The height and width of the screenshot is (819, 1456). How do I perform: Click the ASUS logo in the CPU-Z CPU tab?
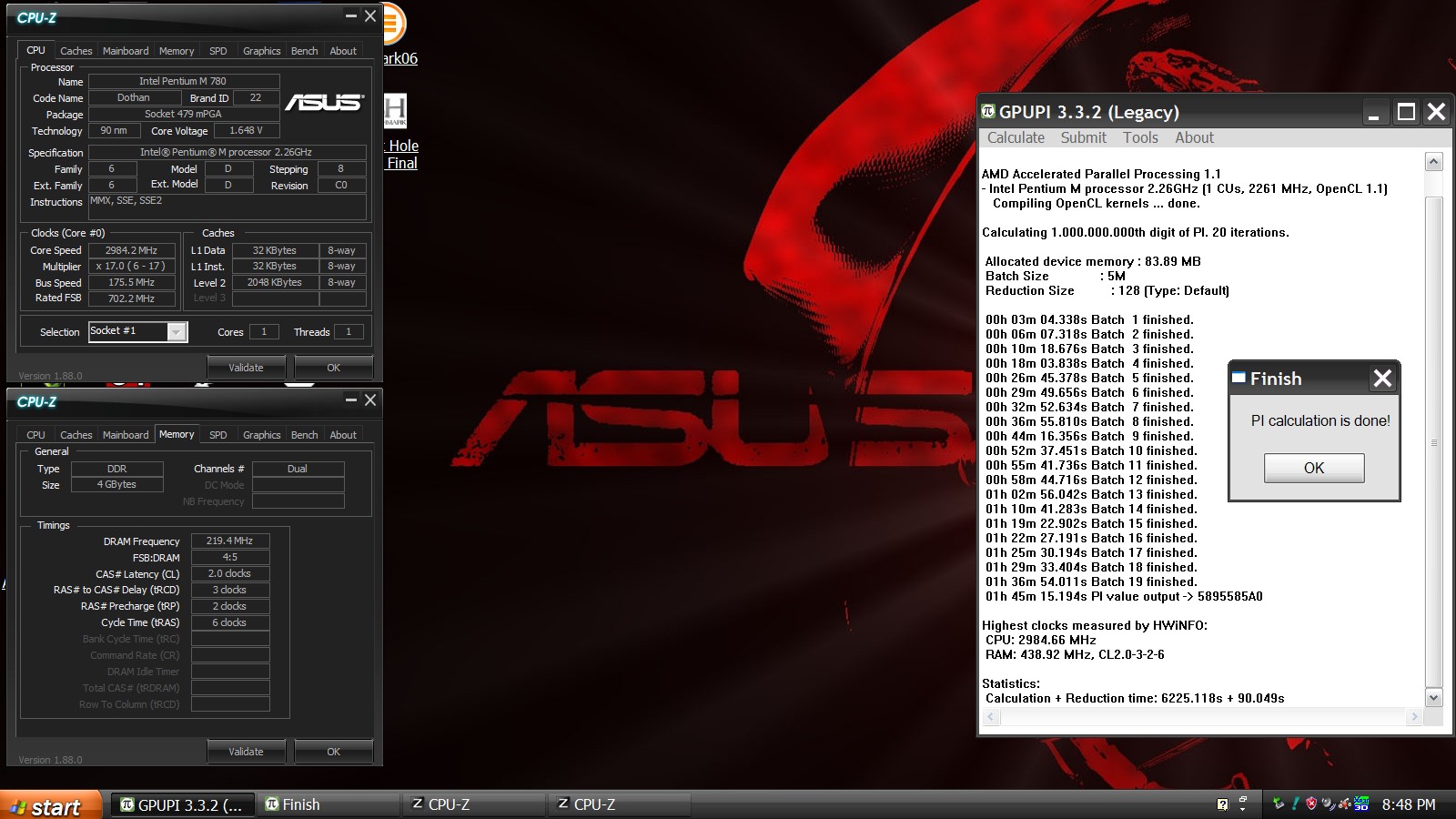click(x=324, y=102)
